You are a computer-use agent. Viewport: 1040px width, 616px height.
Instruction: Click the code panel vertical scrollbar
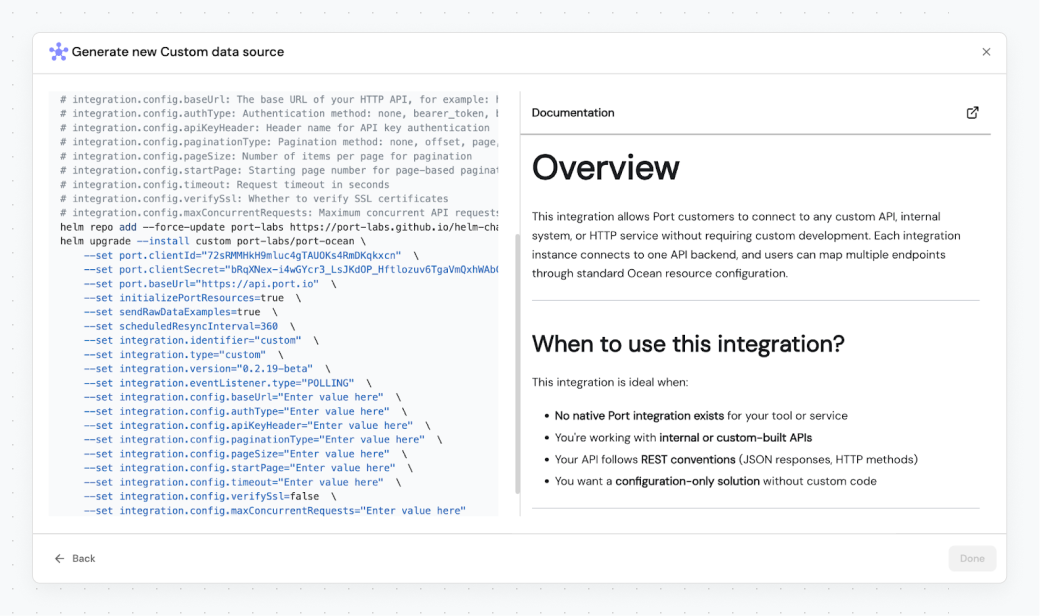[x=517, y=363]
